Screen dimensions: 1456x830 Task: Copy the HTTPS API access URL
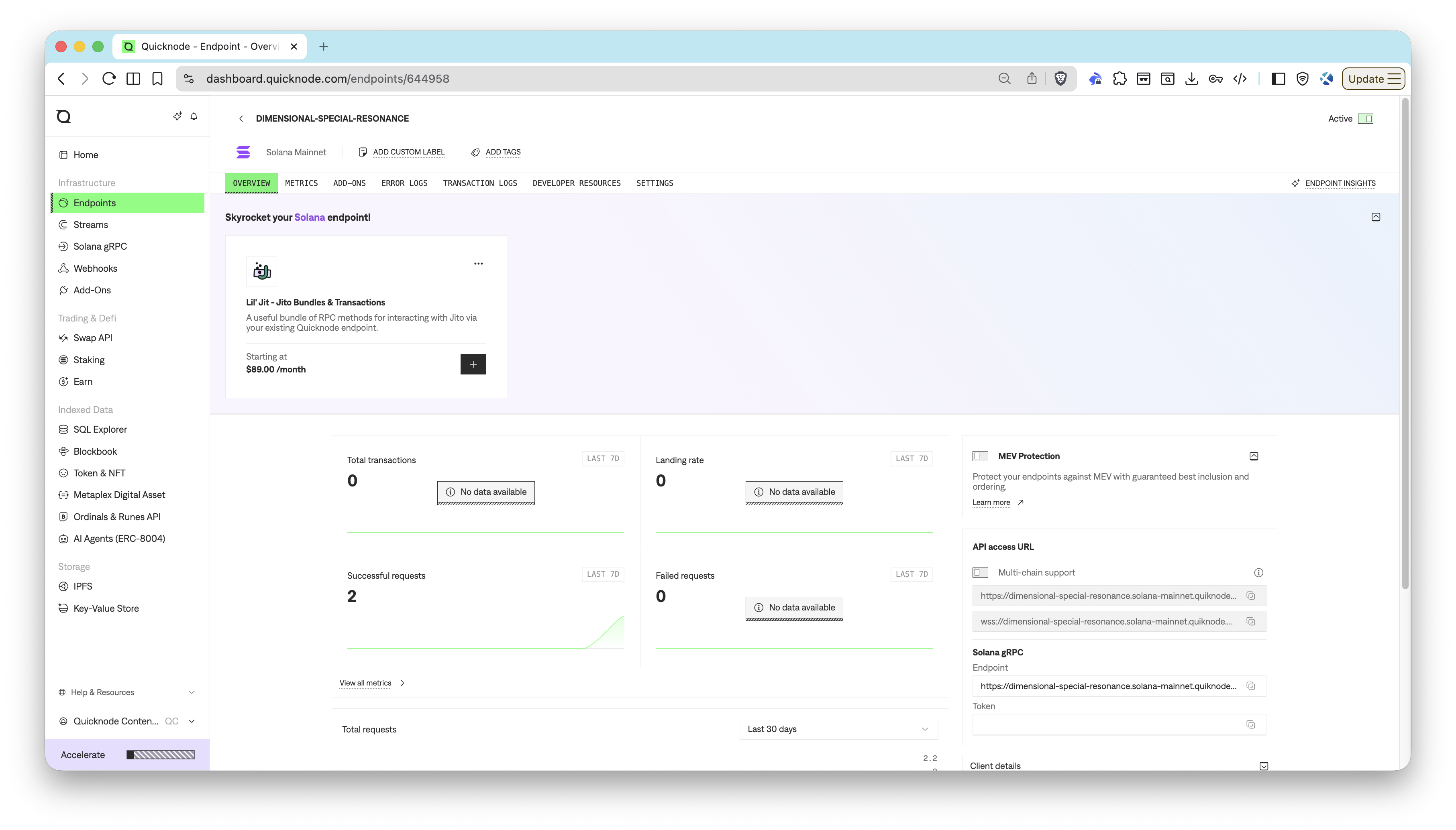pyautogui.click(x=1250, y=596)
